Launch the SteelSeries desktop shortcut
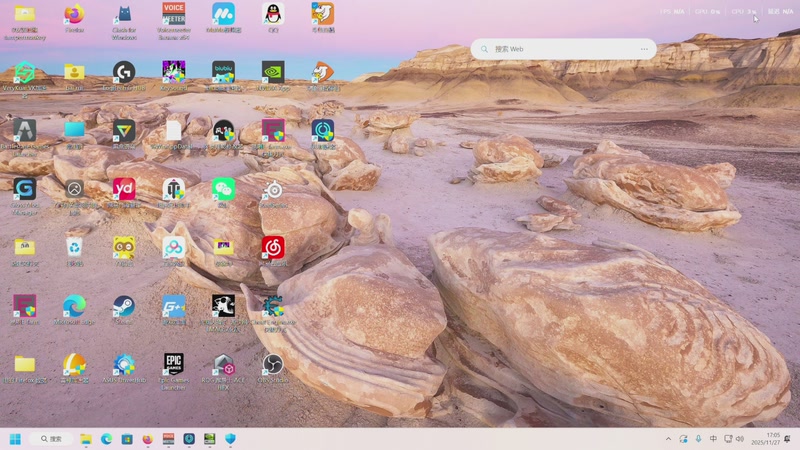The height and width of the screenshot is (450, 800). (x=273, y=193)
